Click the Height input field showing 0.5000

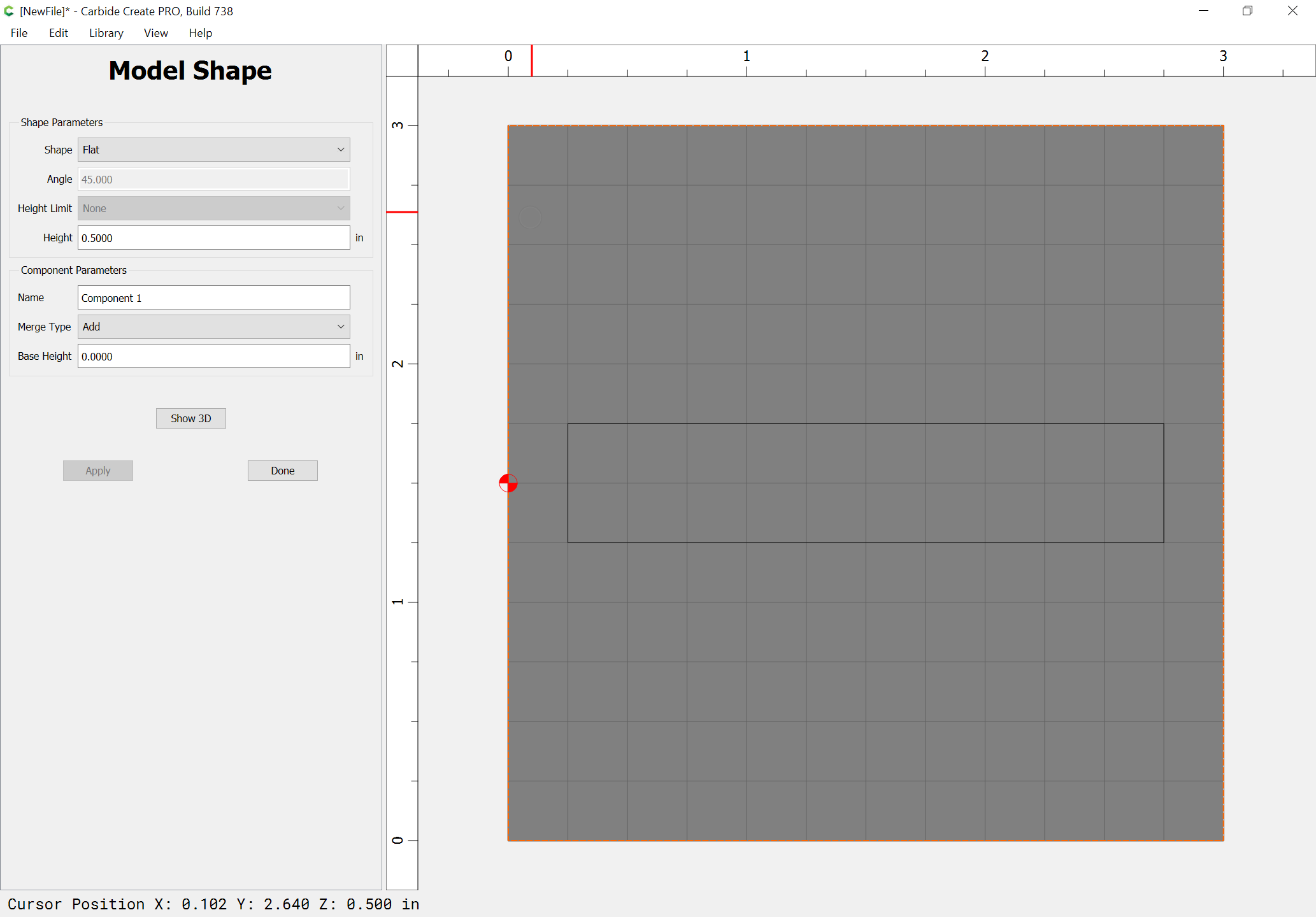[x=214, y=238]
